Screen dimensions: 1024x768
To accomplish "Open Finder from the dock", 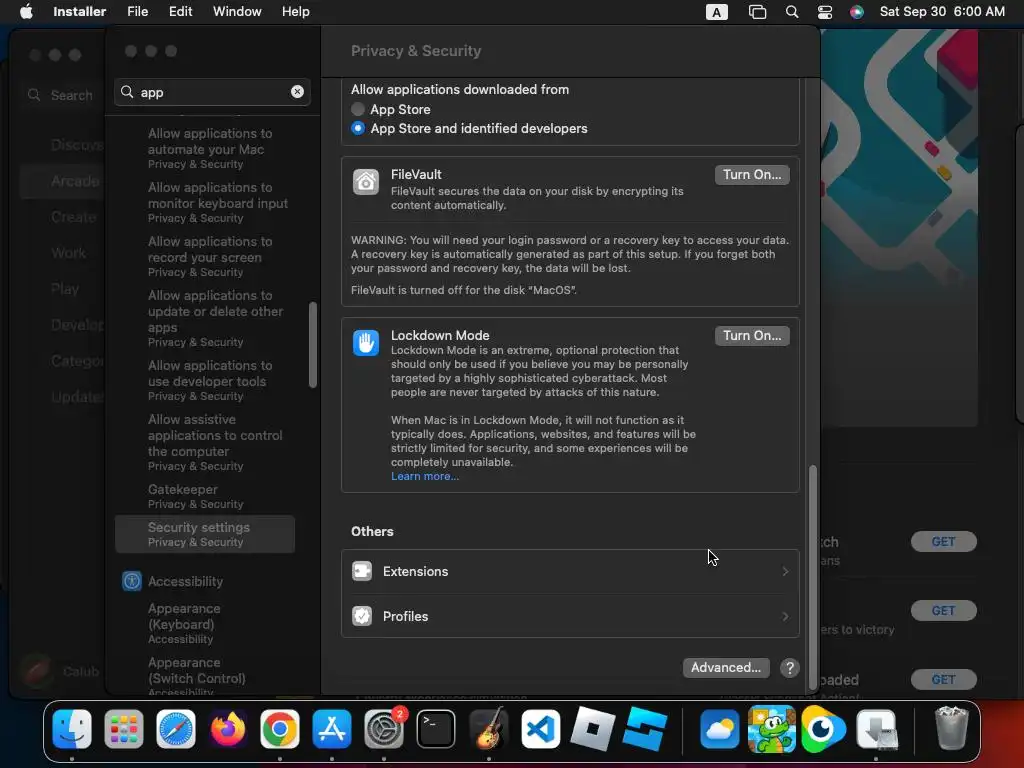I will tap(72, 729).
